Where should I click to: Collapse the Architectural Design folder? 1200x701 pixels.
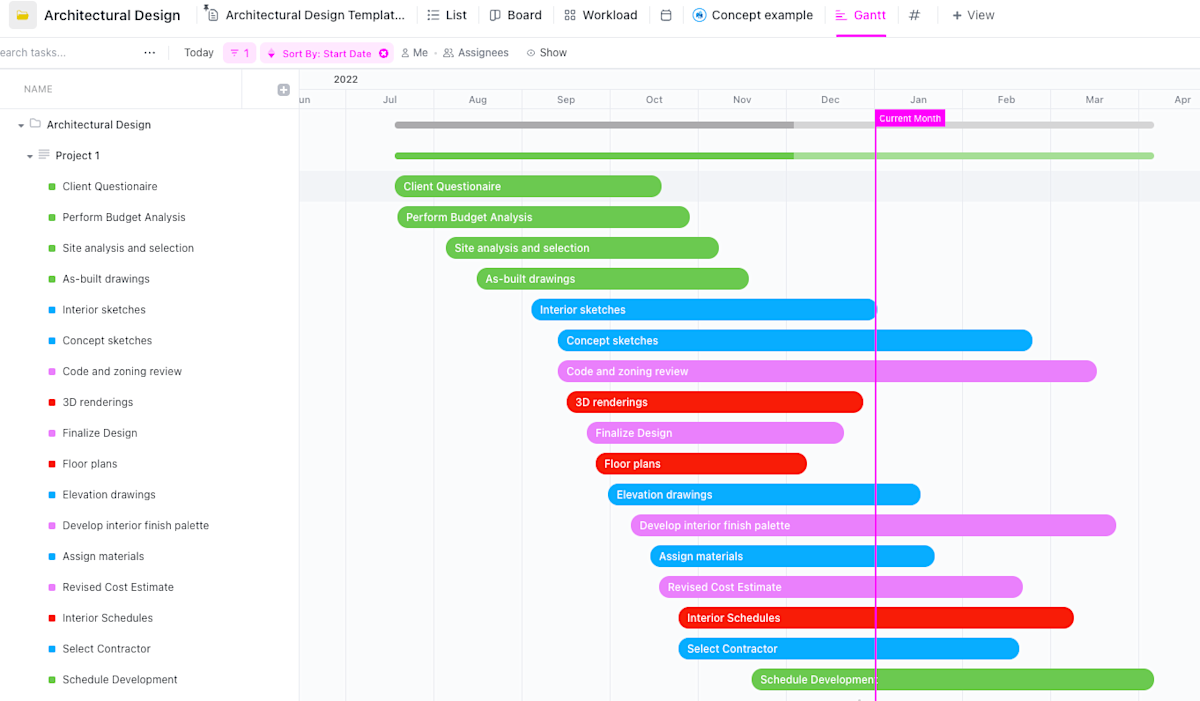(x=20, y=124)
